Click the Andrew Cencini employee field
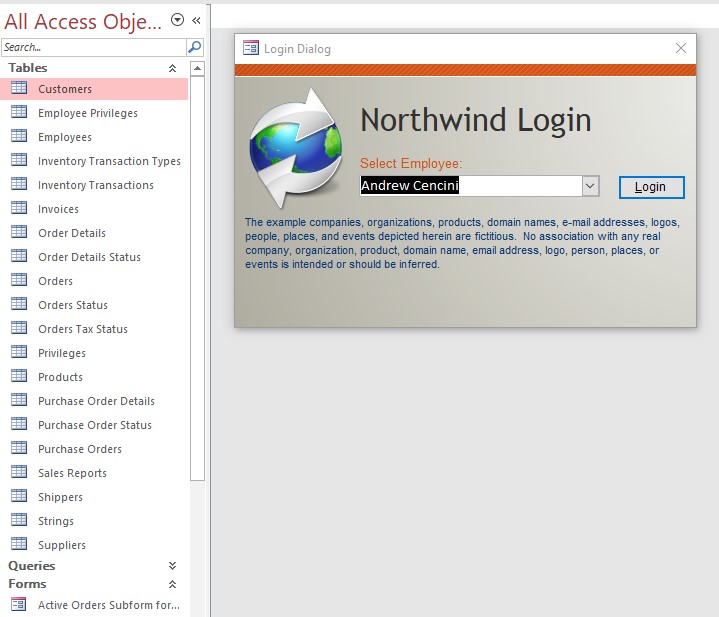 471,186
